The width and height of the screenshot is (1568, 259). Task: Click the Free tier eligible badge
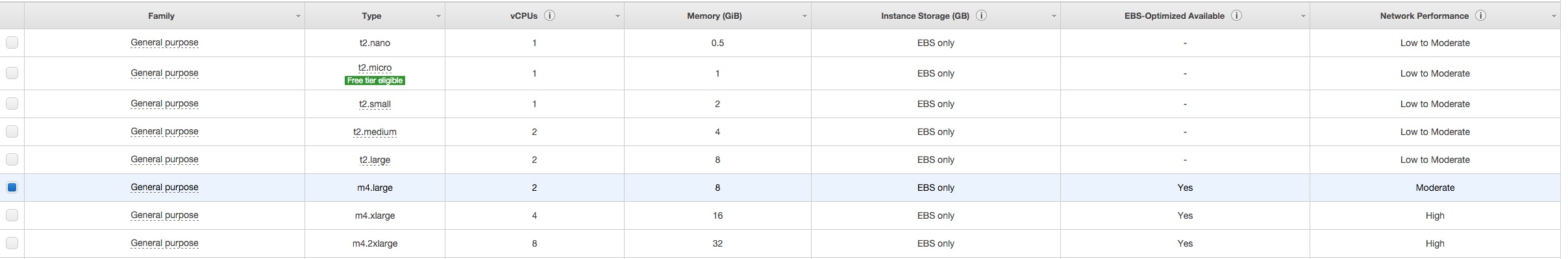coord(375,80)
